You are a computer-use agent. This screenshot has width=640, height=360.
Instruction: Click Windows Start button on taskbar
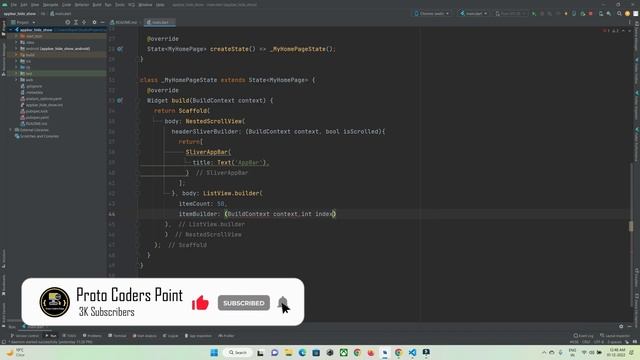tap(214, 353)
